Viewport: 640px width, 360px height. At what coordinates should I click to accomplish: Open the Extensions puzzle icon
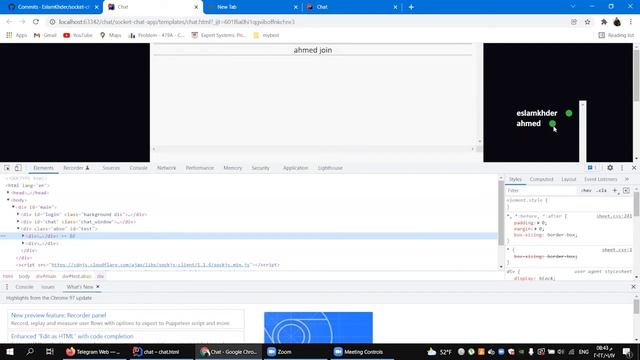(x=604, y=22)
